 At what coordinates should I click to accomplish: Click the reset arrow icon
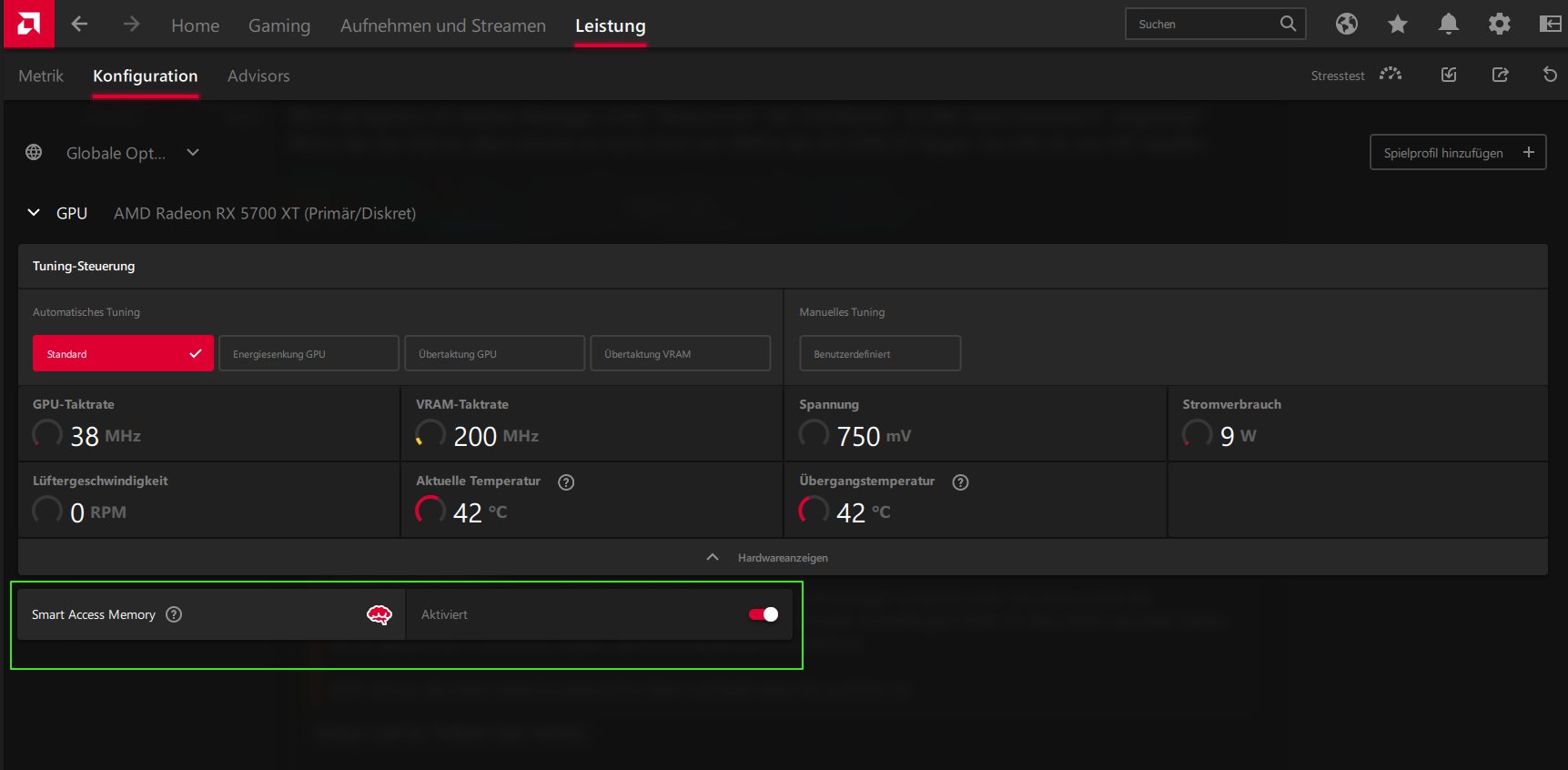click(1550, 75)
